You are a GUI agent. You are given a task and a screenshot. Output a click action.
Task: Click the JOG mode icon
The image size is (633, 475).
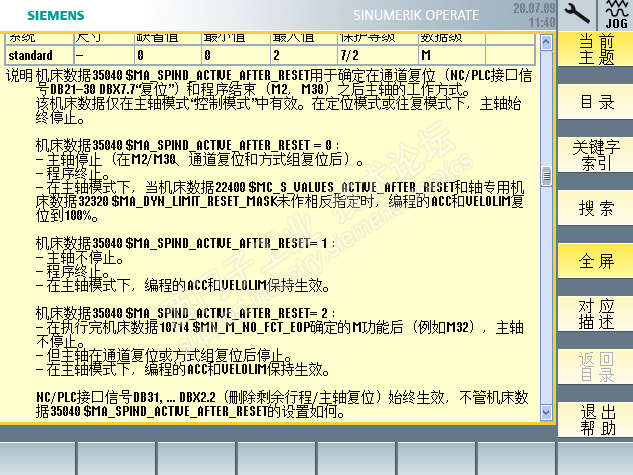[615, 15]
